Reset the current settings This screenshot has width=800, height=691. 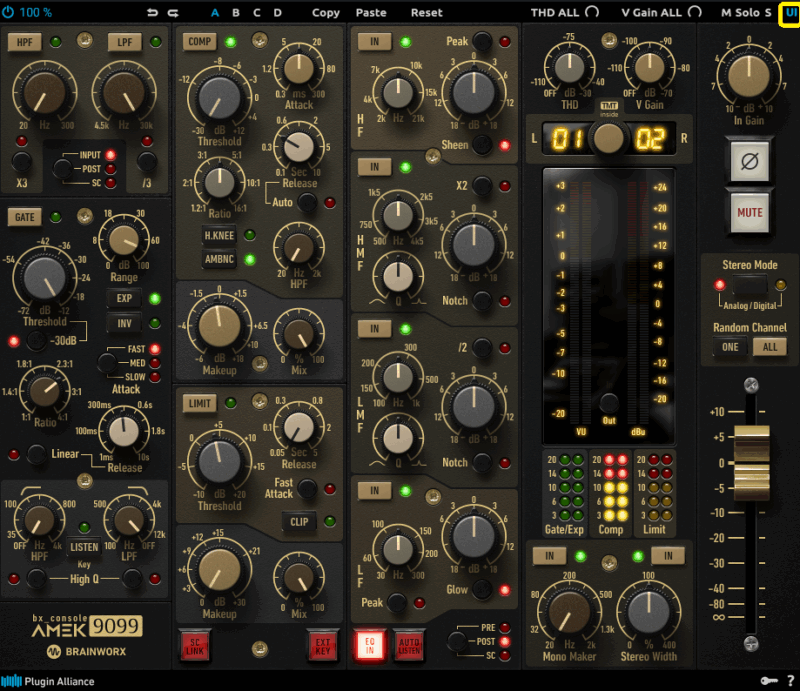point(427,13)
